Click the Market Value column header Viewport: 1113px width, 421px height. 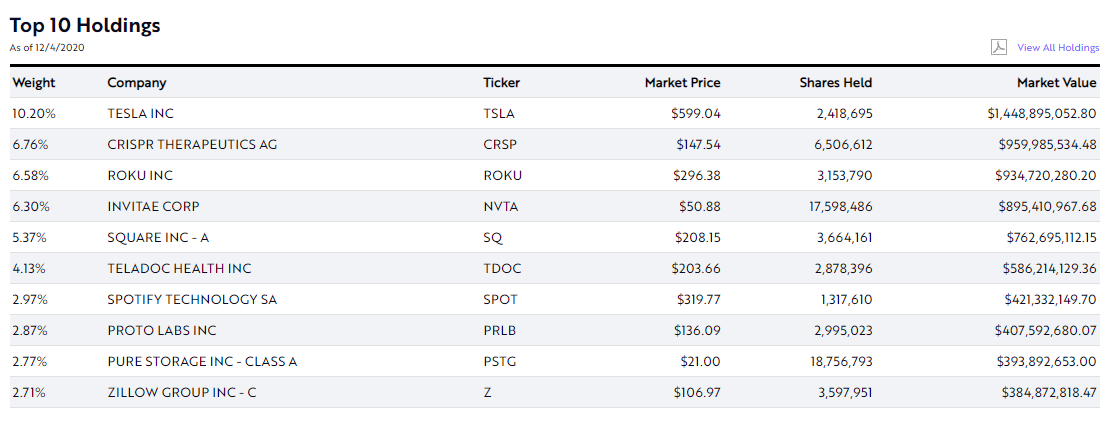pyautogui.click(x=1056, y=83)
